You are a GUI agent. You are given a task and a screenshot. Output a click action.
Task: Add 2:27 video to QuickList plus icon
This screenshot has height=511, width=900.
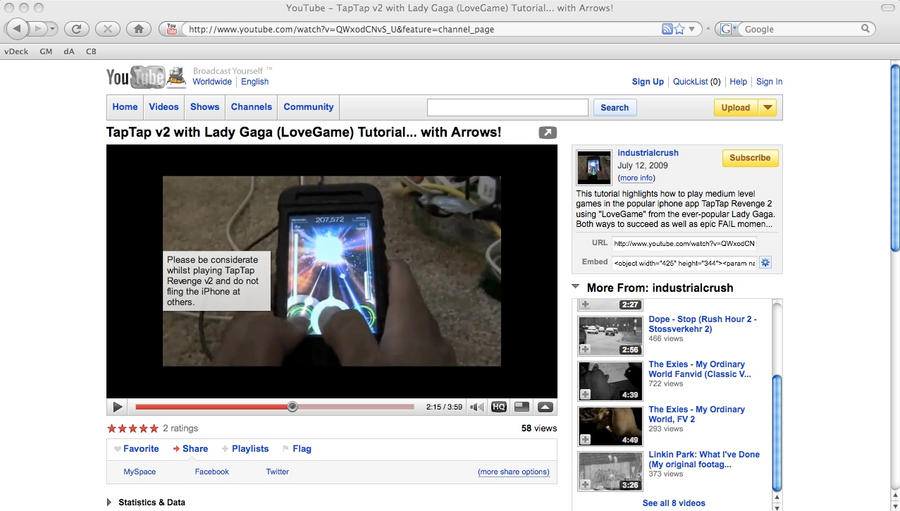585,304
